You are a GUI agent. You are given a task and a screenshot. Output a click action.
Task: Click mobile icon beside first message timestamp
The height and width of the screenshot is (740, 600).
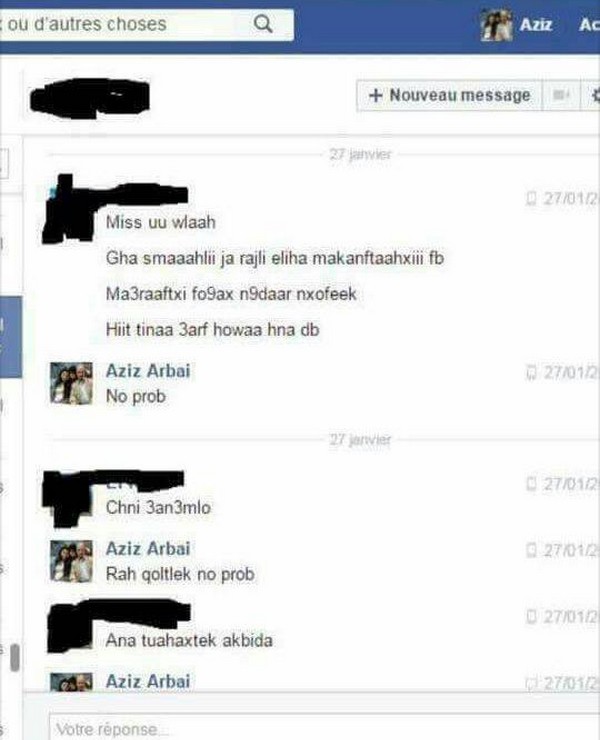pos(532,198)
